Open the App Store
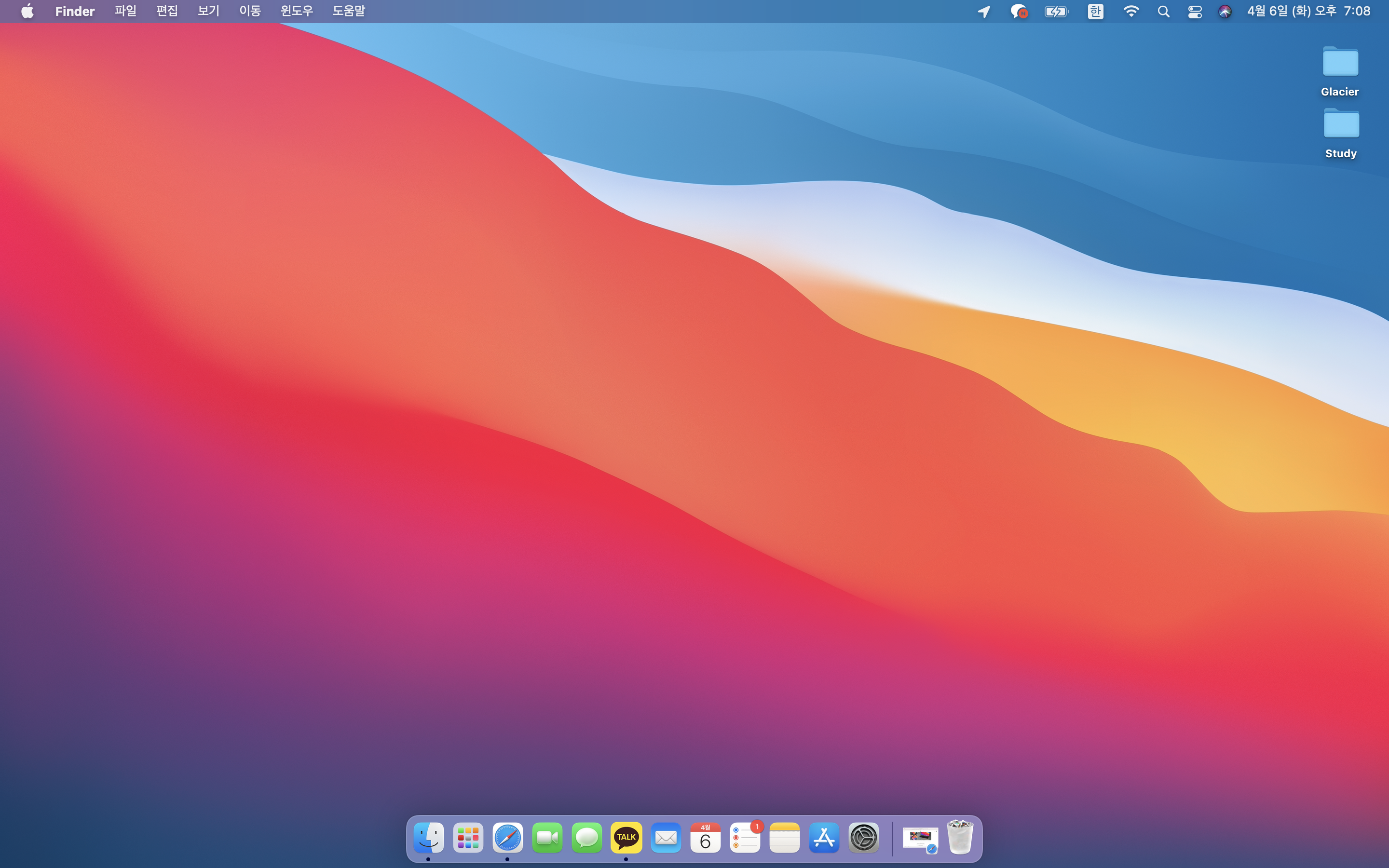 coord(824,838)
